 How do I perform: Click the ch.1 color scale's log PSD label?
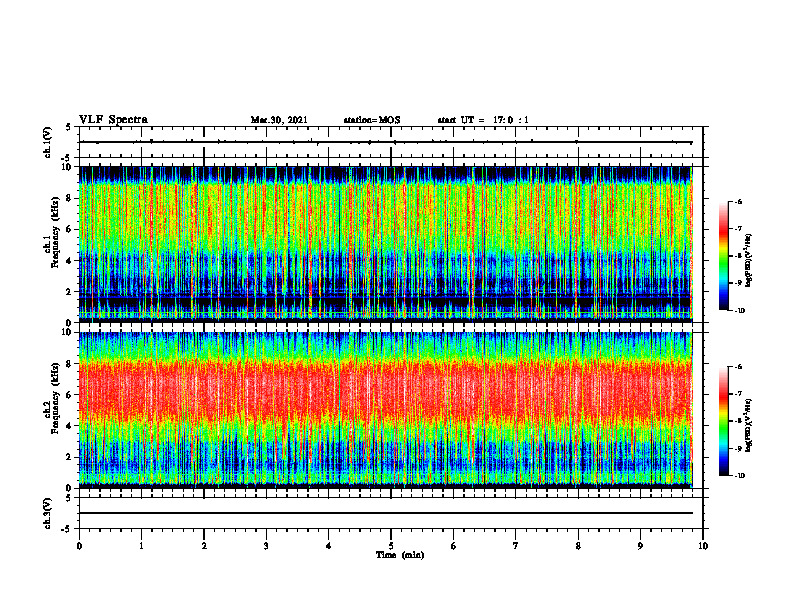(749, 260)
